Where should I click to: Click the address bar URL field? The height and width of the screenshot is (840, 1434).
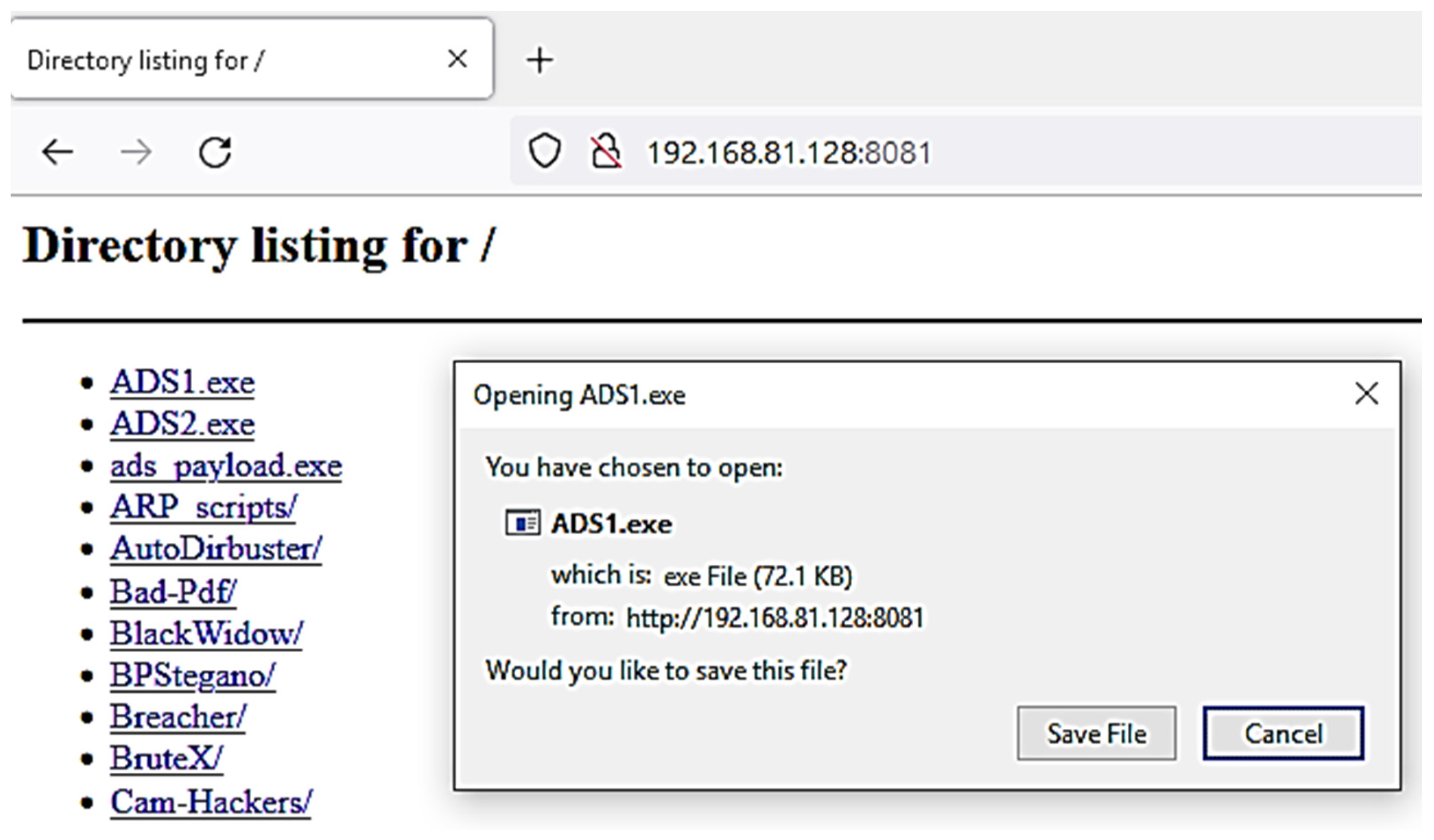(910, 153)
